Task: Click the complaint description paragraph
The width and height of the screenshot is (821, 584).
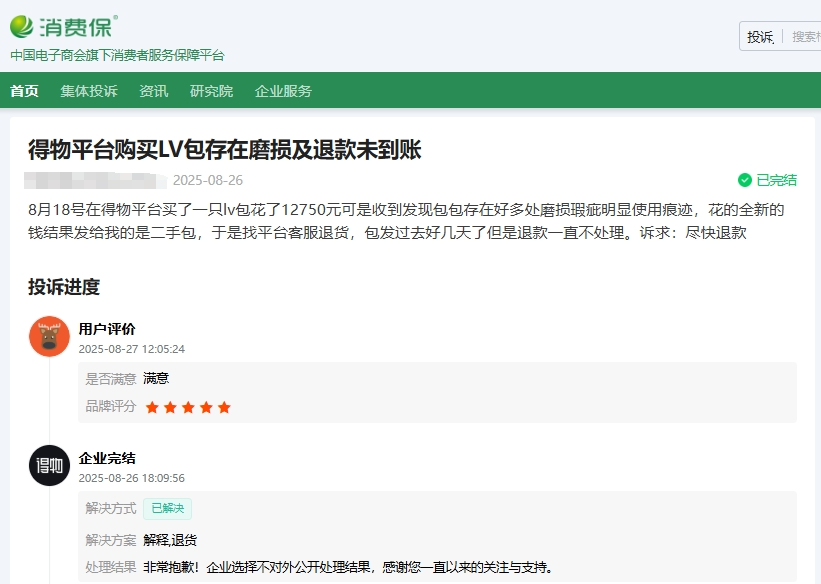Action: (x=406, y=221)
